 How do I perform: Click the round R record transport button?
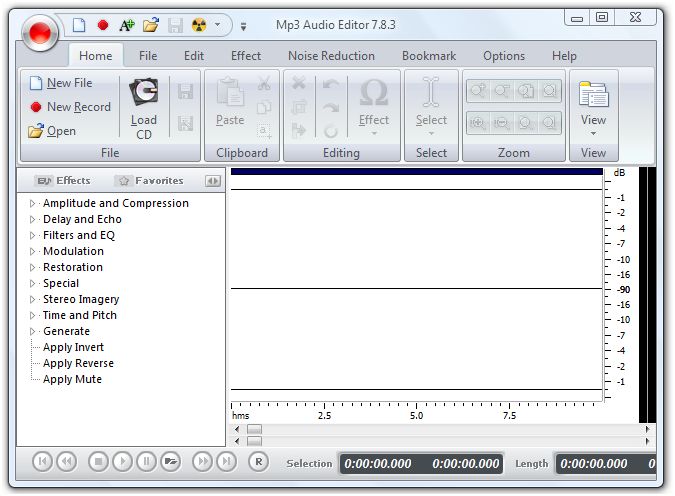click(258, 462)
